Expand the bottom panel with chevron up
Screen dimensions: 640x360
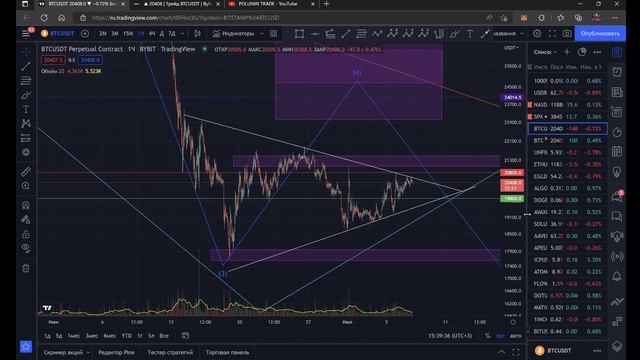tap(502, 352)
